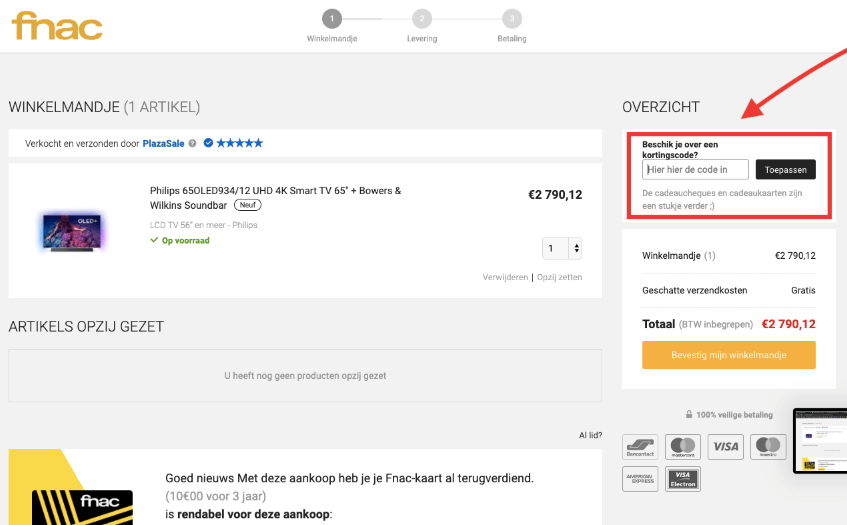Focus the kortingscode input field
Image resolution: width=847 pixels, height=525 pixels.
(x=695, y=170)
